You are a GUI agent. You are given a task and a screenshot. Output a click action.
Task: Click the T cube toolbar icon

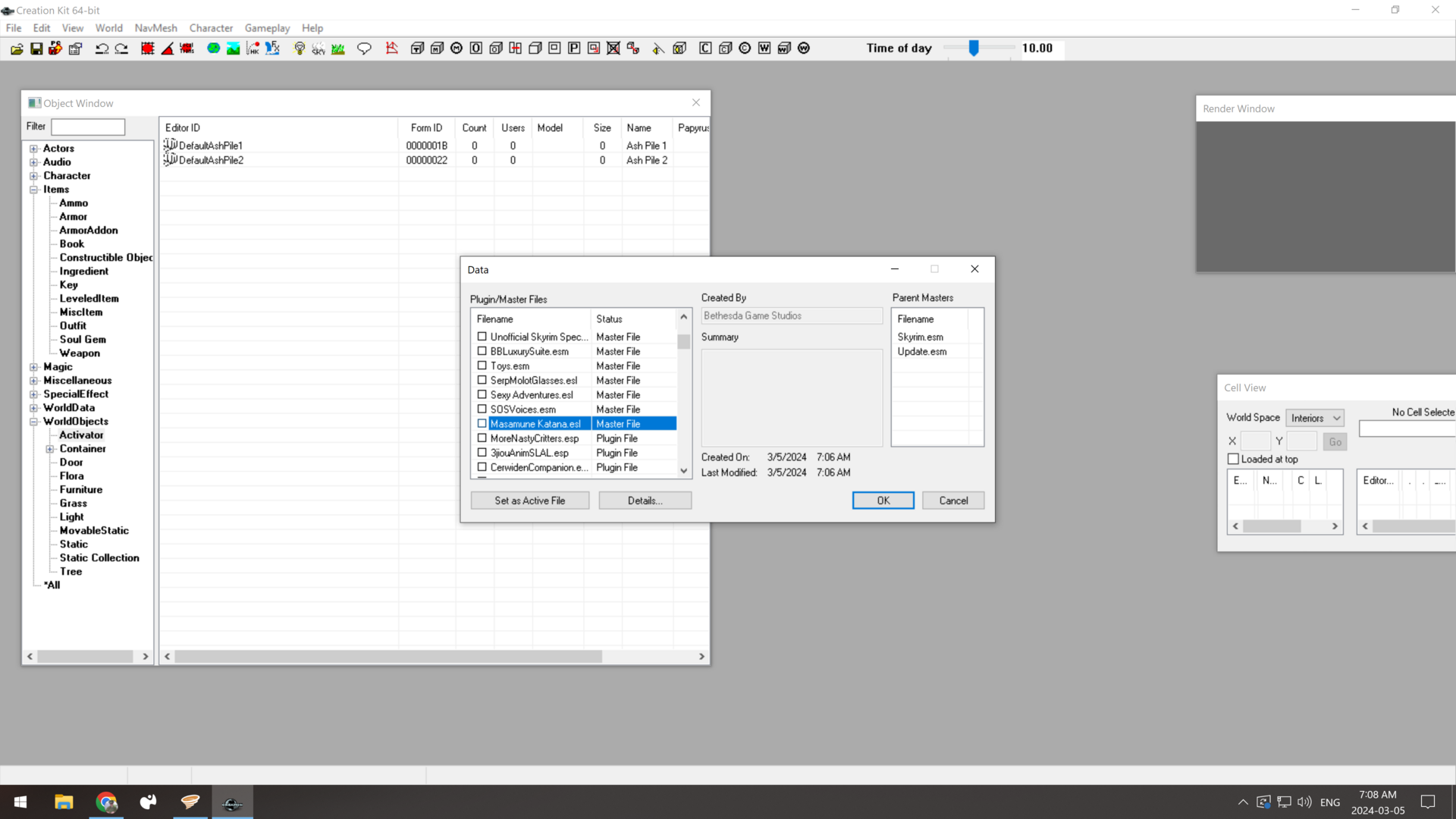pyautogui.click(x=417, y=49)
